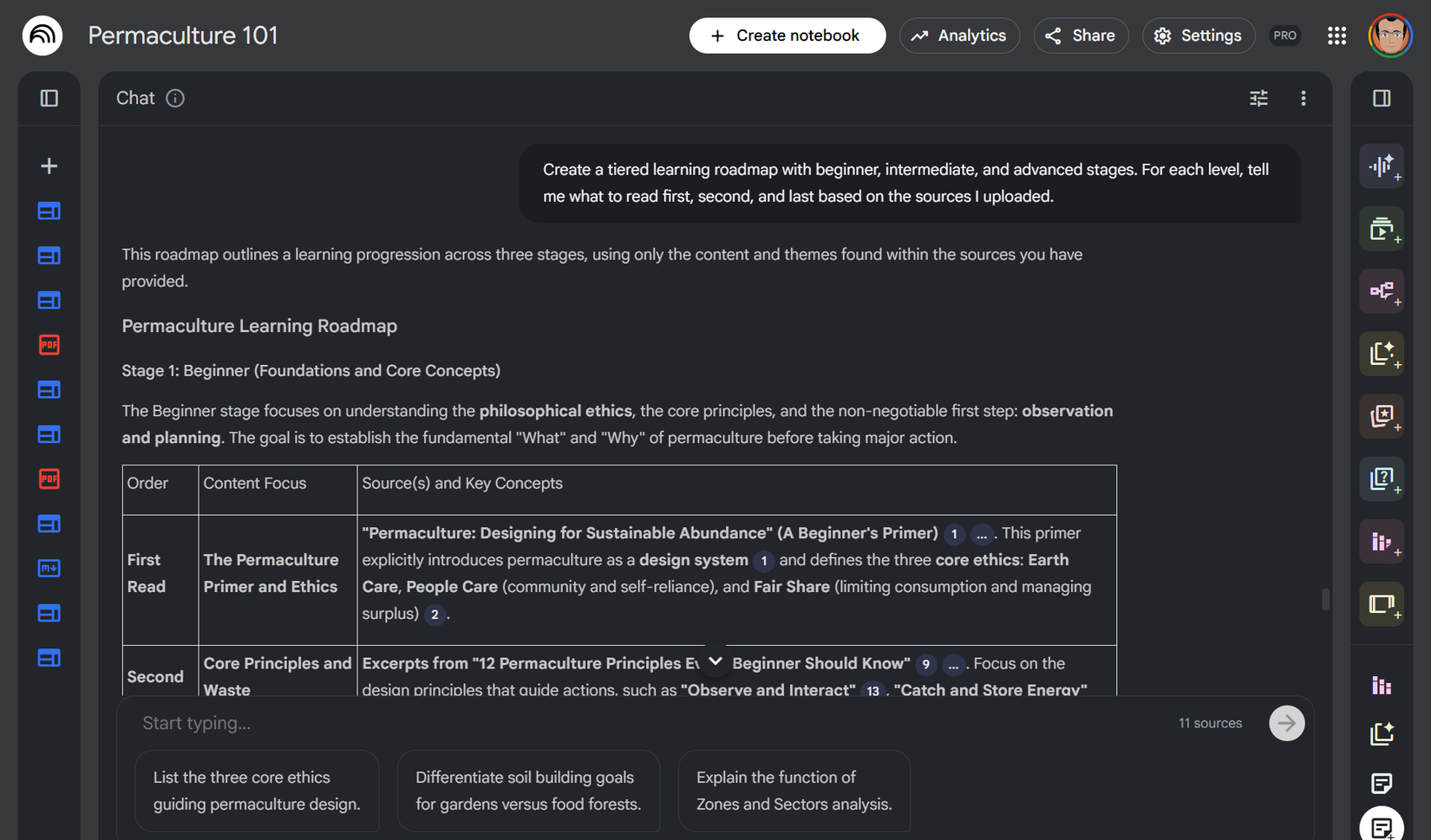This screenshot has height=840, width=1431.
Task: Switch to the Chat tab
Action: (x=134, y=98)
